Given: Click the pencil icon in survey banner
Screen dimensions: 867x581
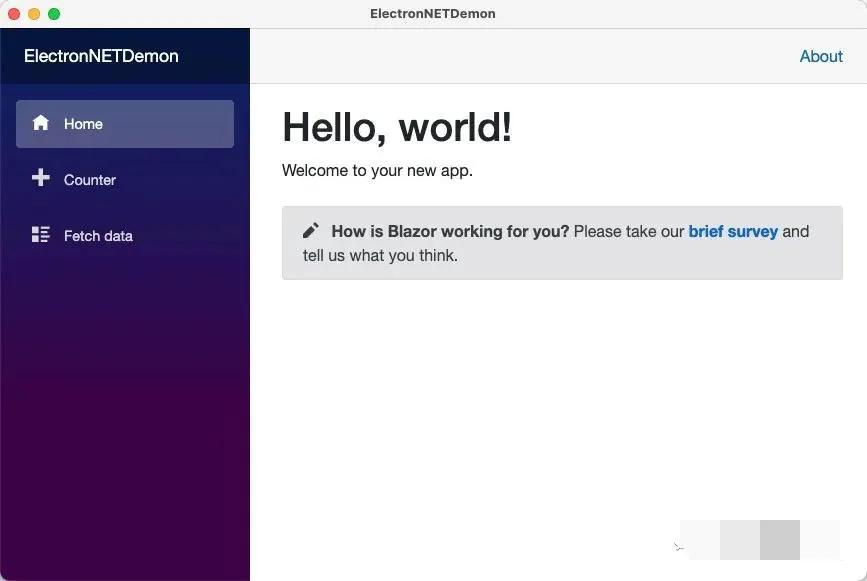Looking at the screenshot, I should click(x=311, y=231).
